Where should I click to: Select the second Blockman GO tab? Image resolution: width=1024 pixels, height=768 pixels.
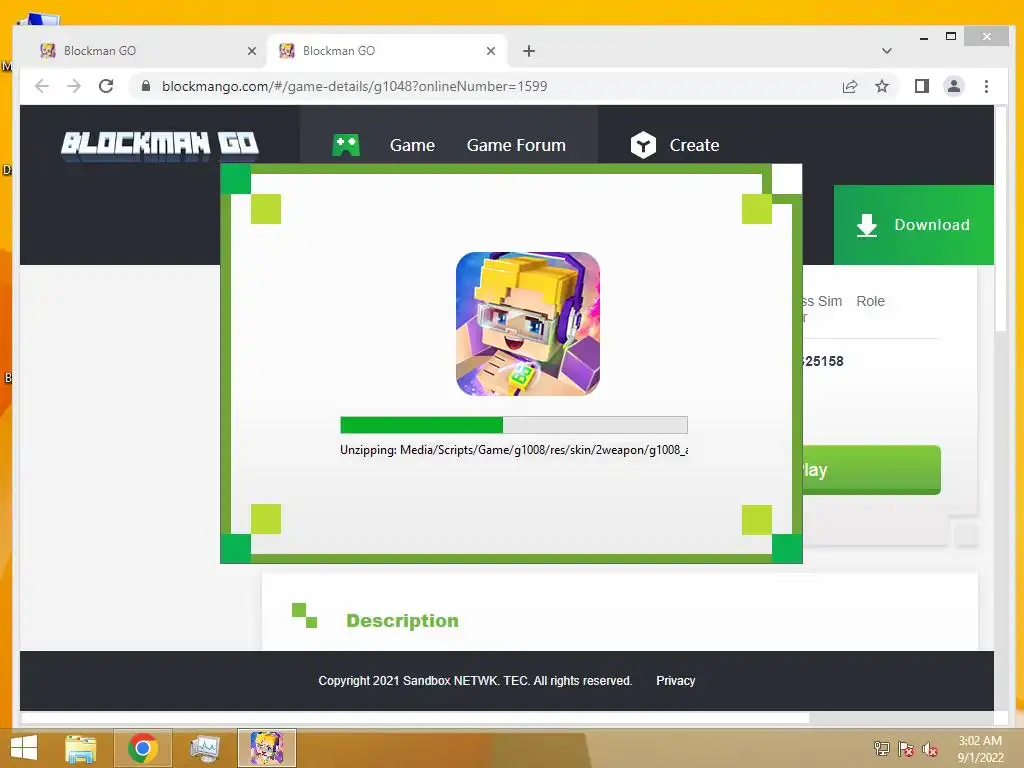coord(387,51)
